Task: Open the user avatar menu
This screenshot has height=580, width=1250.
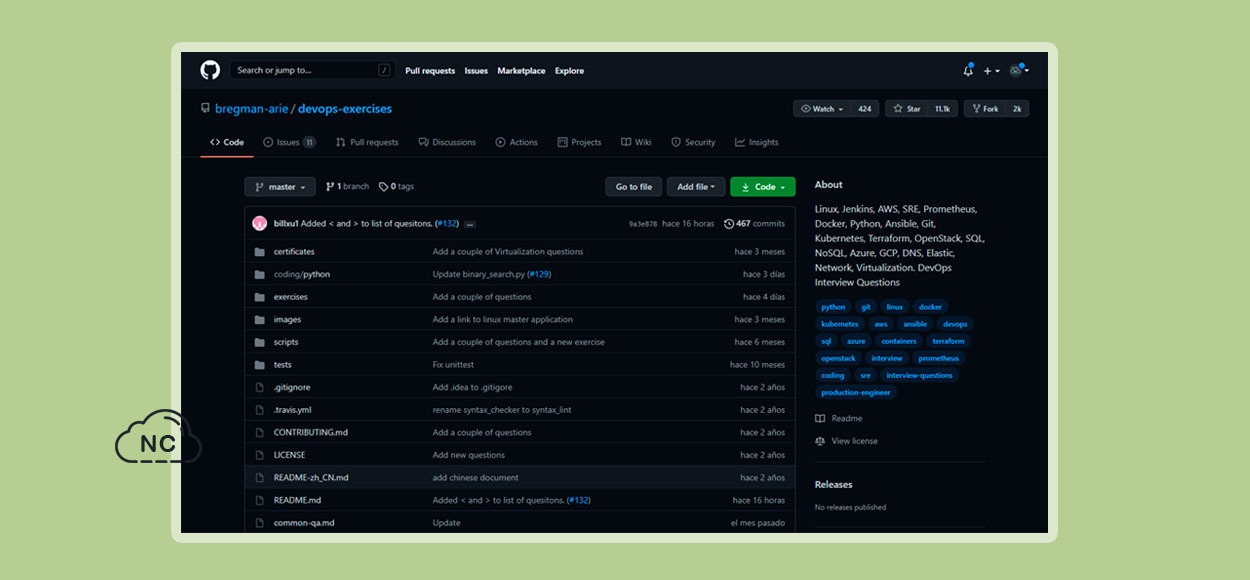Action: click(1019, 70)
